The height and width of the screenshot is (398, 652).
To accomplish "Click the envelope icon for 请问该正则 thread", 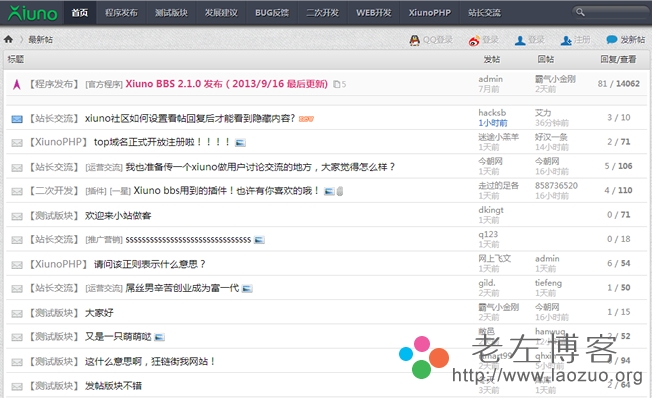I will pos(17,265).
